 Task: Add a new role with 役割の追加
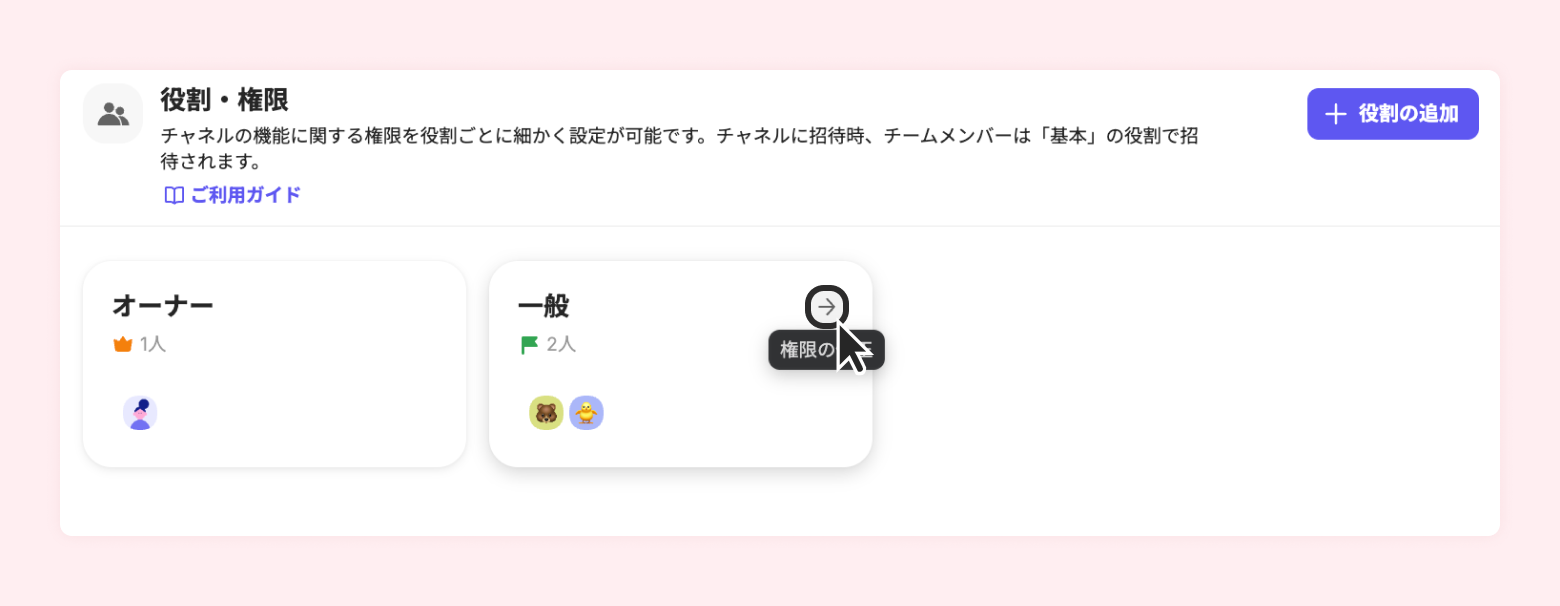click(x=1393, y=114)
